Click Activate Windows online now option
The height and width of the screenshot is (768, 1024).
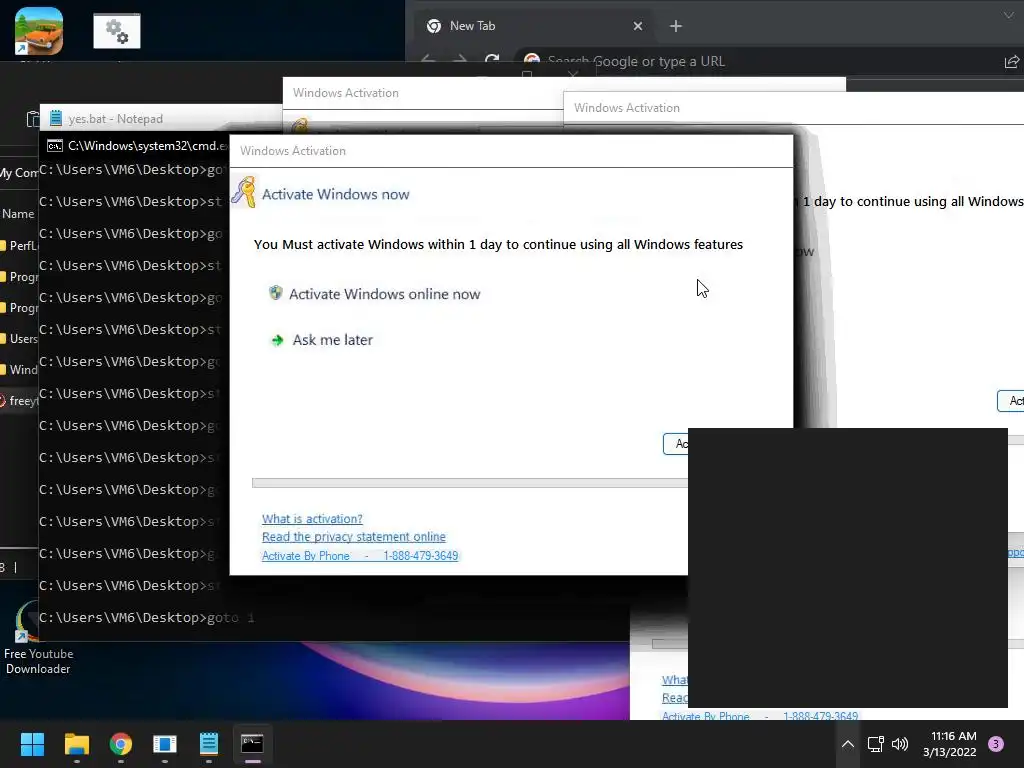point(384,294)
